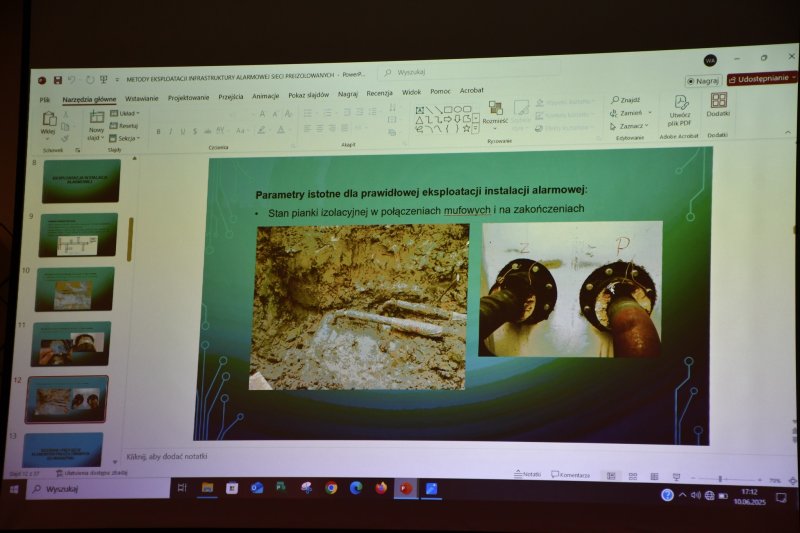
Task: Collapse the ribbon with chevron
Action: tap(788, 133)
